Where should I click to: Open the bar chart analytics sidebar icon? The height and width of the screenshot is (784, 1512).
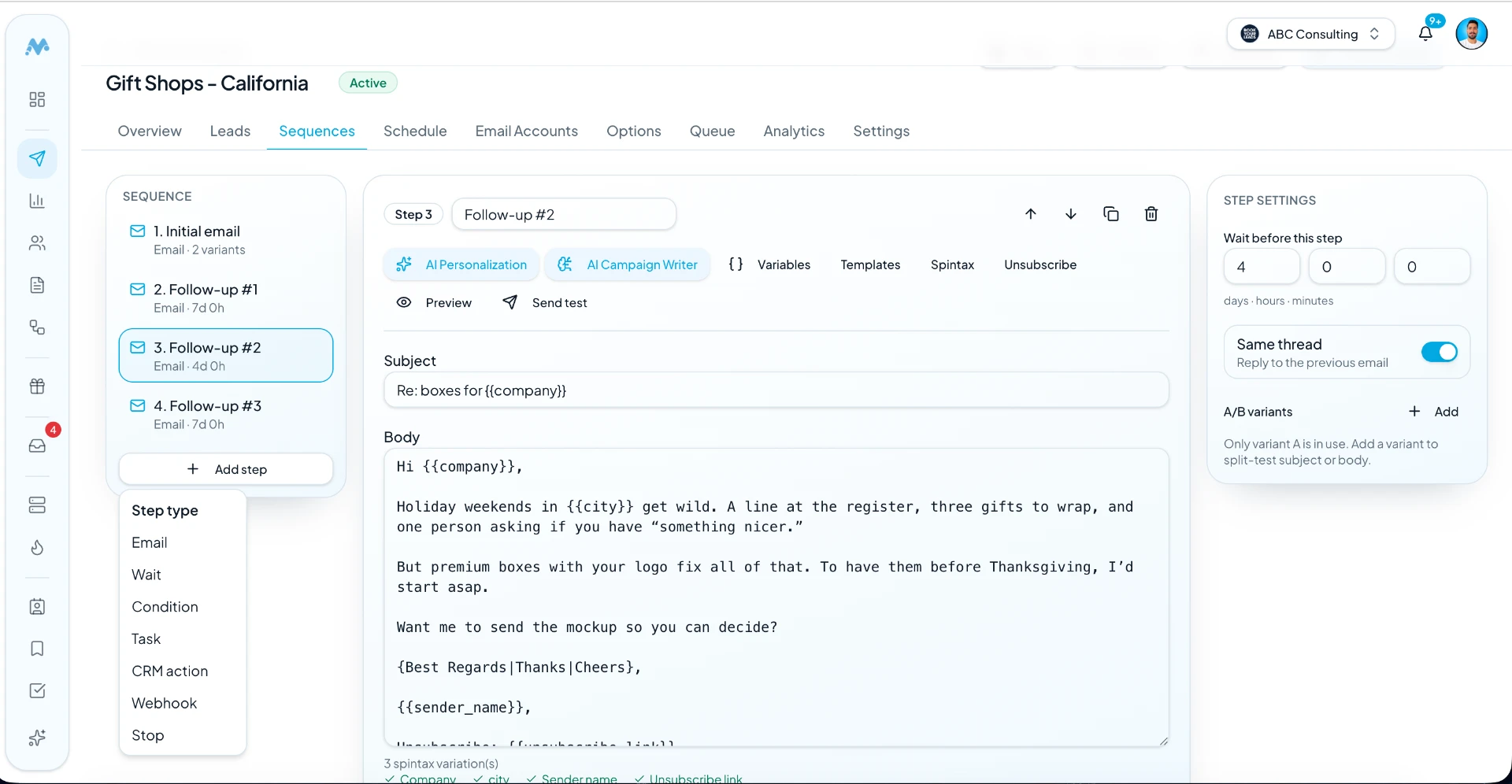(x=37, y=201)
